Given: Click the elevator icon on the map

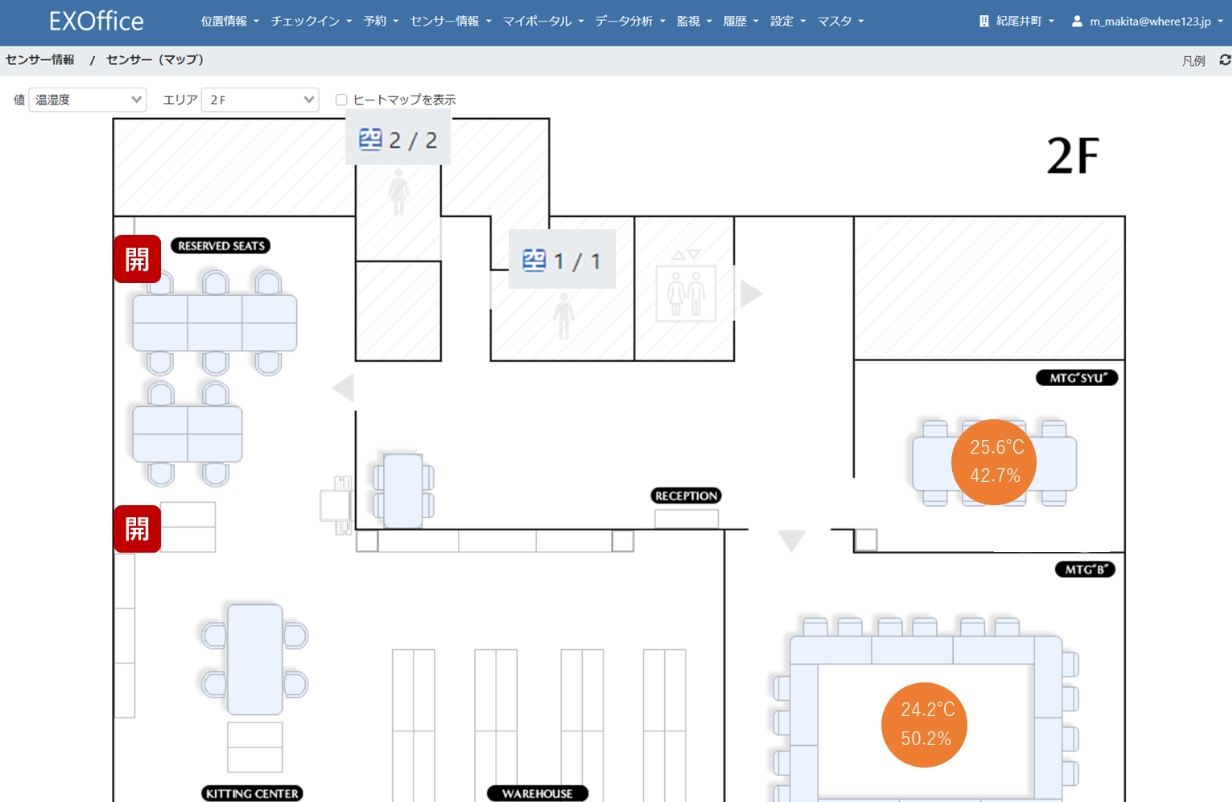Looking at the screenshot, I should (x=685, y=292).
